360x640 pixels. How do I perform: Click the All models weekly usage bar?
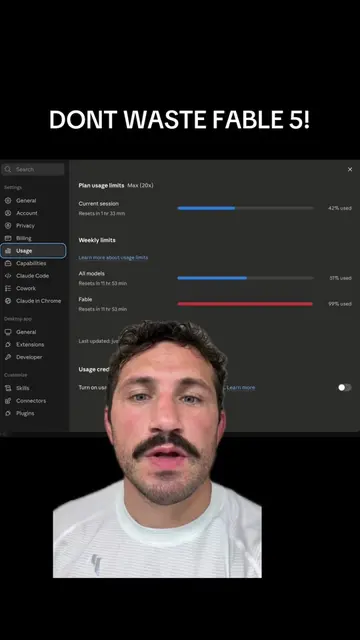point(245,278)
